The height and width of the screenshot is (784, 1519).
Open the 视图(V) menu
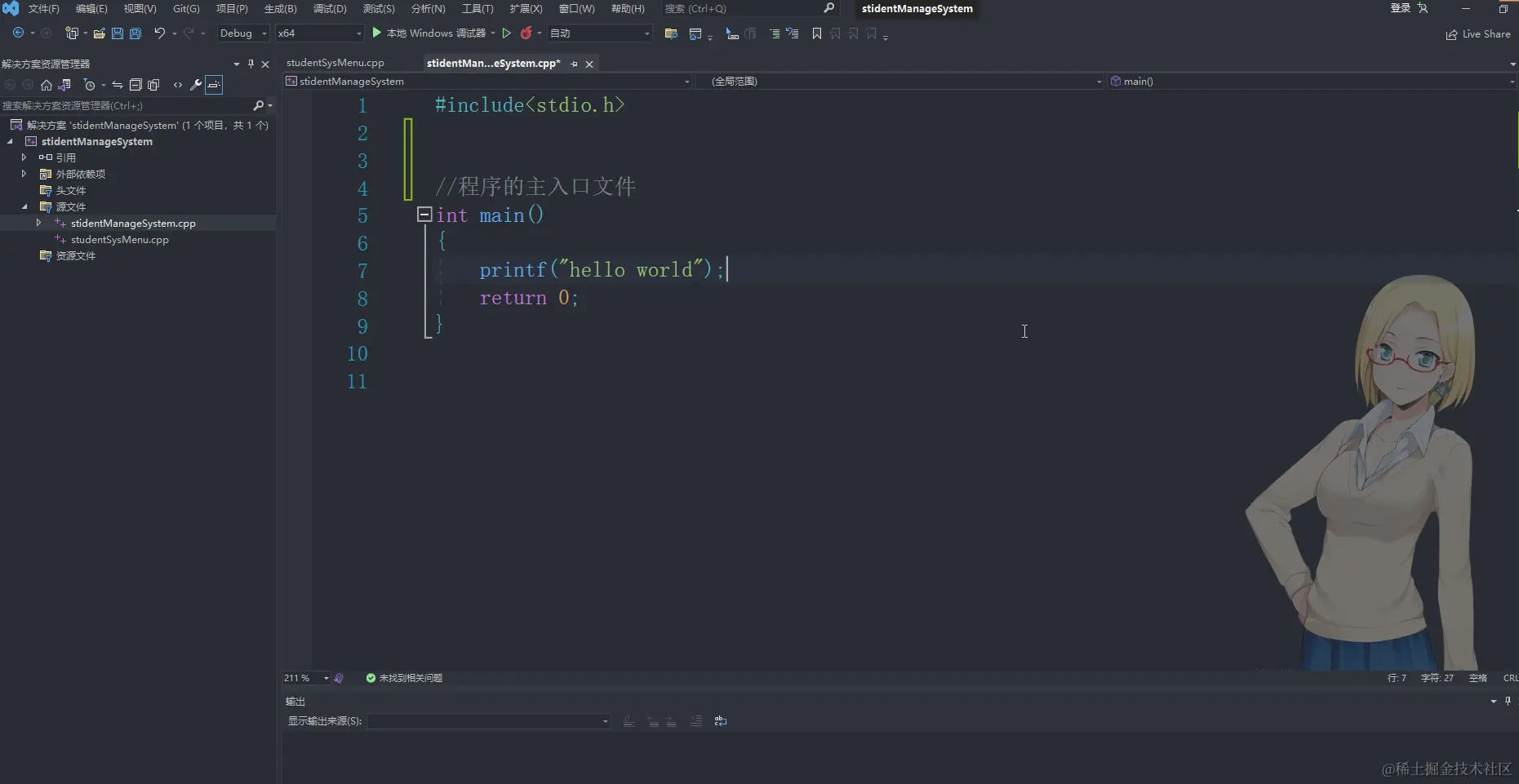[140, 9]
